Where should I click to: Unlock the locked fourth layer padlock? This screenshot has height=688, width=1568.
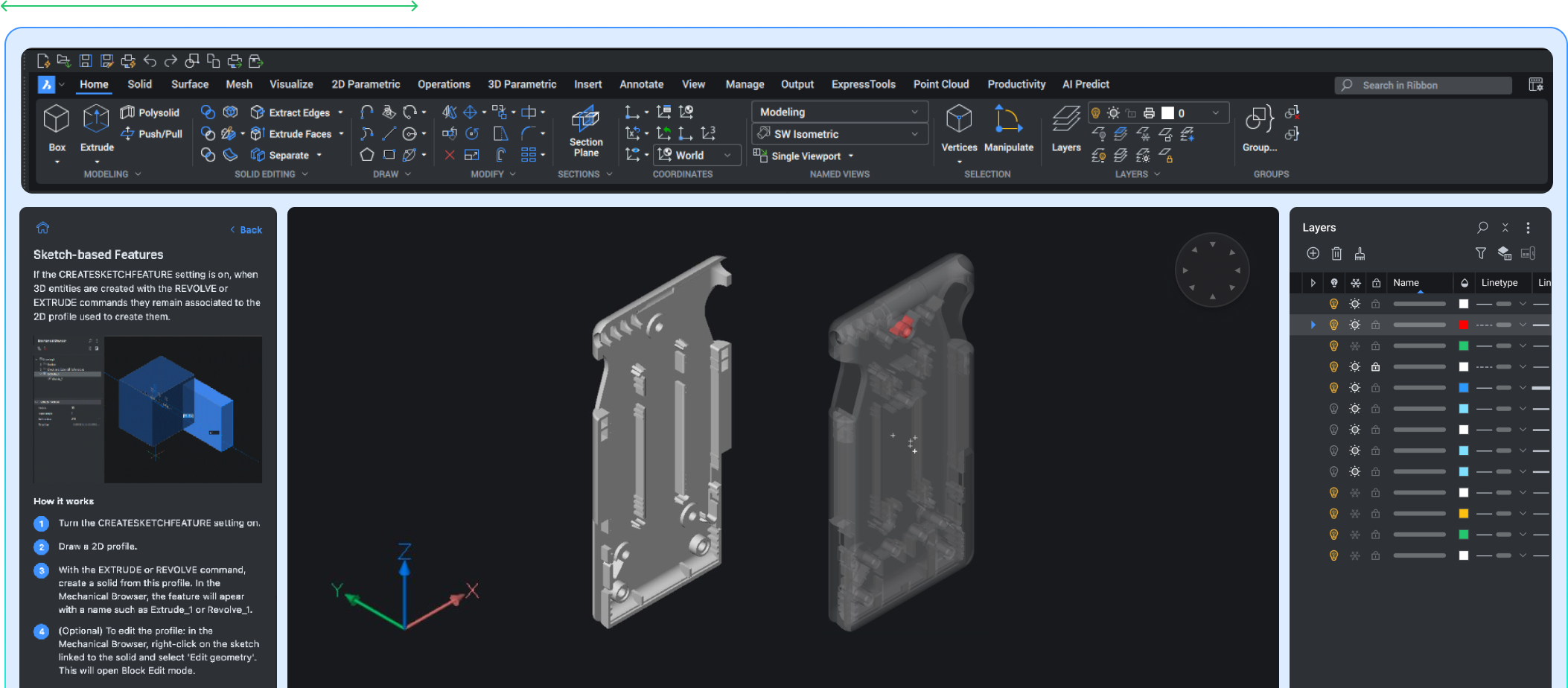pyautogui.click(x=1377, y=366)
